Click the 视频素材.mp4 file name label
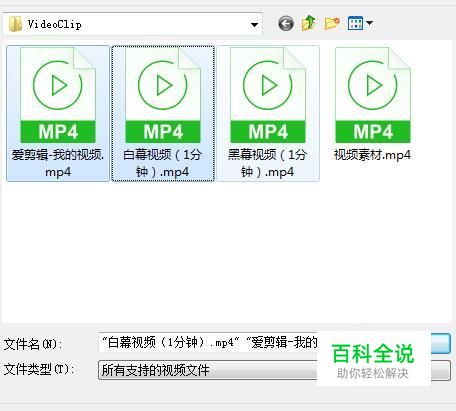The height and width of the screenshot is (411, 456). point(372,155)
